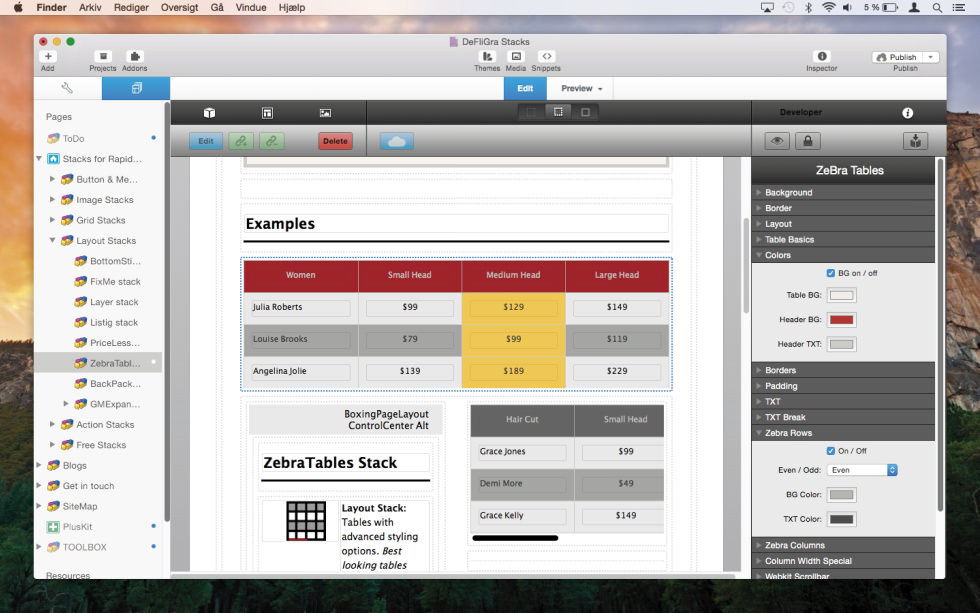This screenshot has width=980, height=613.
Task: Open the Table BG color well
Action: 841,295
